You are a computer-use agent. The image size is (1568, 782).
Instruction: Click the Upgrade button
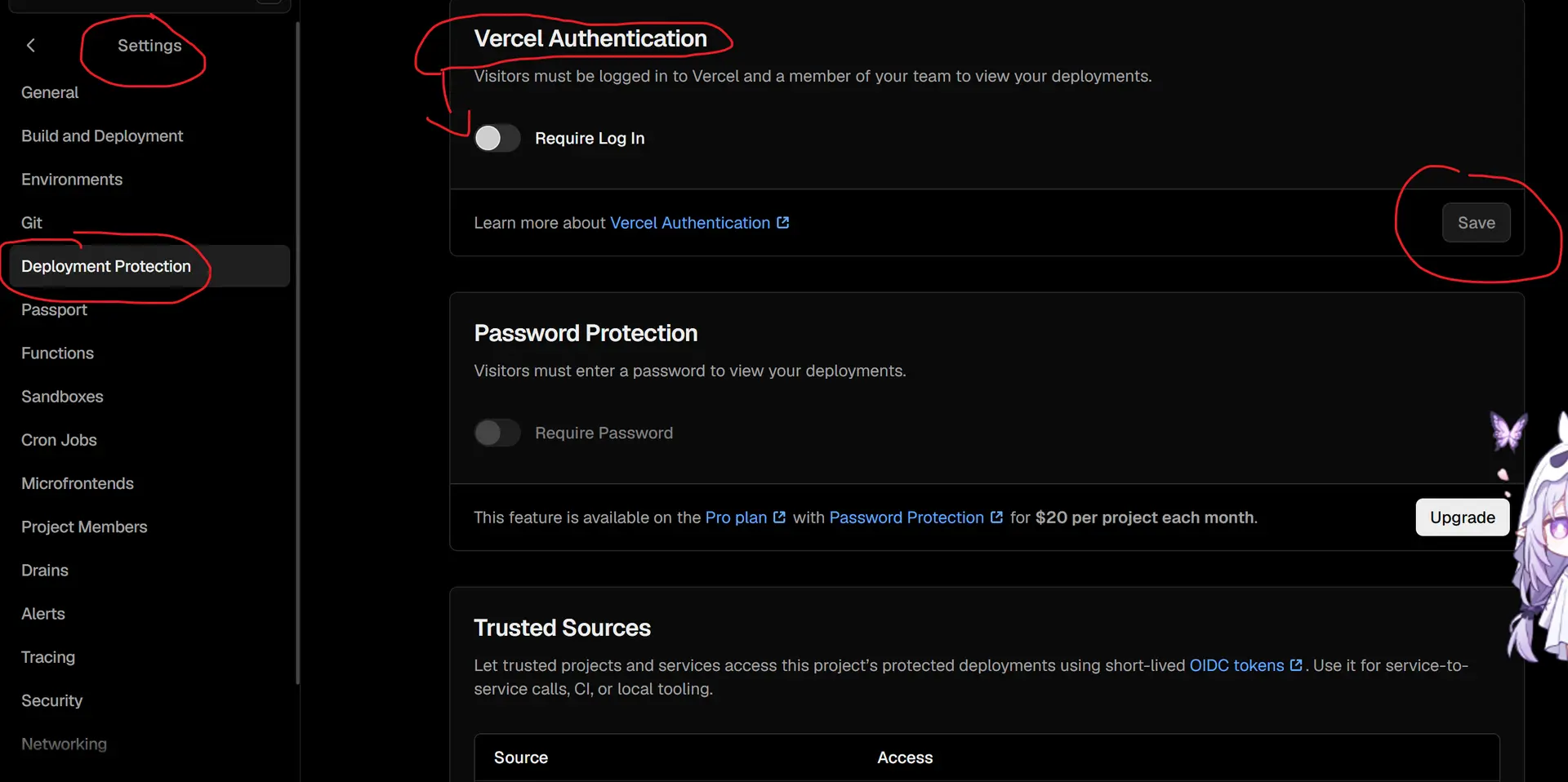pos(1462,518)
